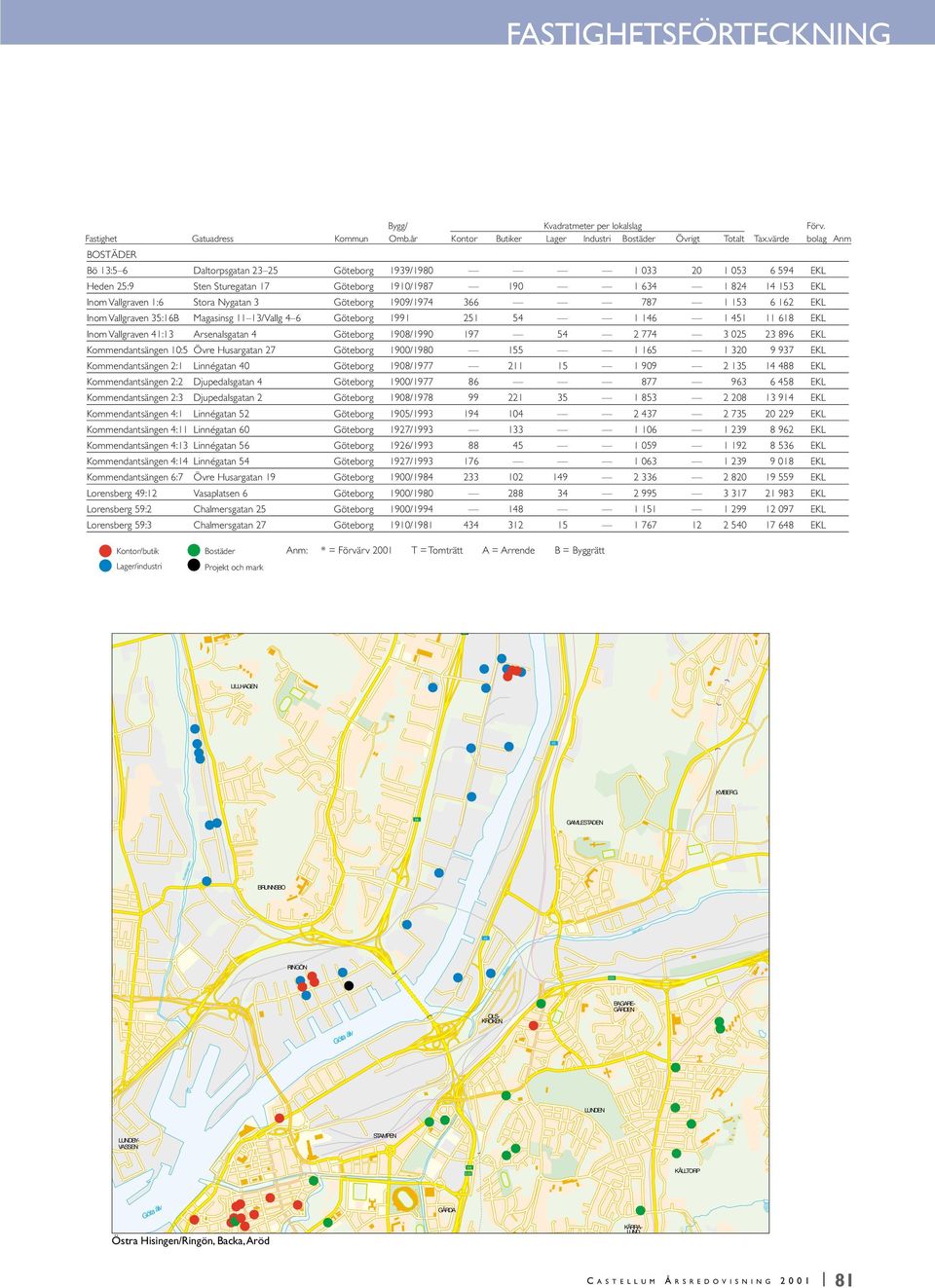
Task: Select 'Kvadratmeter per lokalslag' header text
Action: click(x=592, y=226)
